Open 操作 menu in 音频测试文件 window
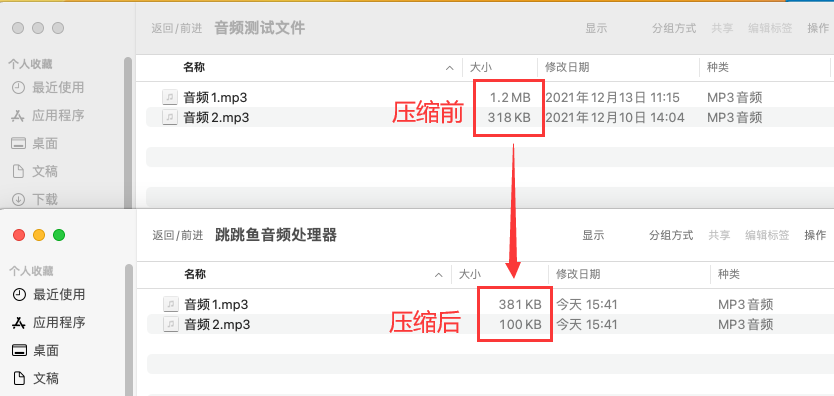 click(818, 29)
